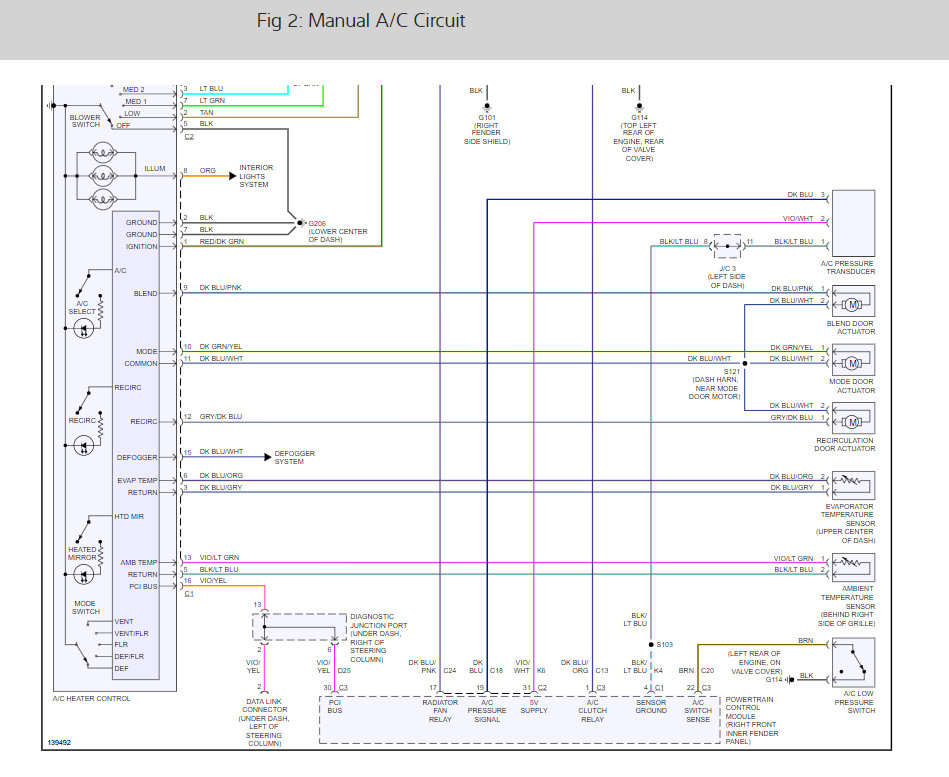Image resolution: width=949 pixels, height=777 pixels.
Task: Click the '5V SUPPLY' pin label
Action: pos(534,707)
